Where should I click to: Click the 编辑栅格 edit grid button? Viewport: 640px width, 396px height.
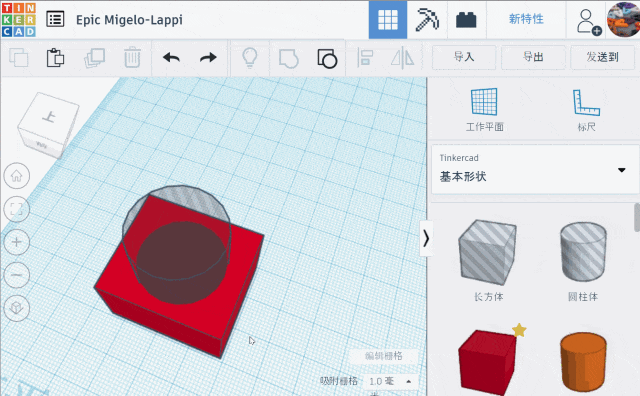pyautogui.click(x=384, y=356)
